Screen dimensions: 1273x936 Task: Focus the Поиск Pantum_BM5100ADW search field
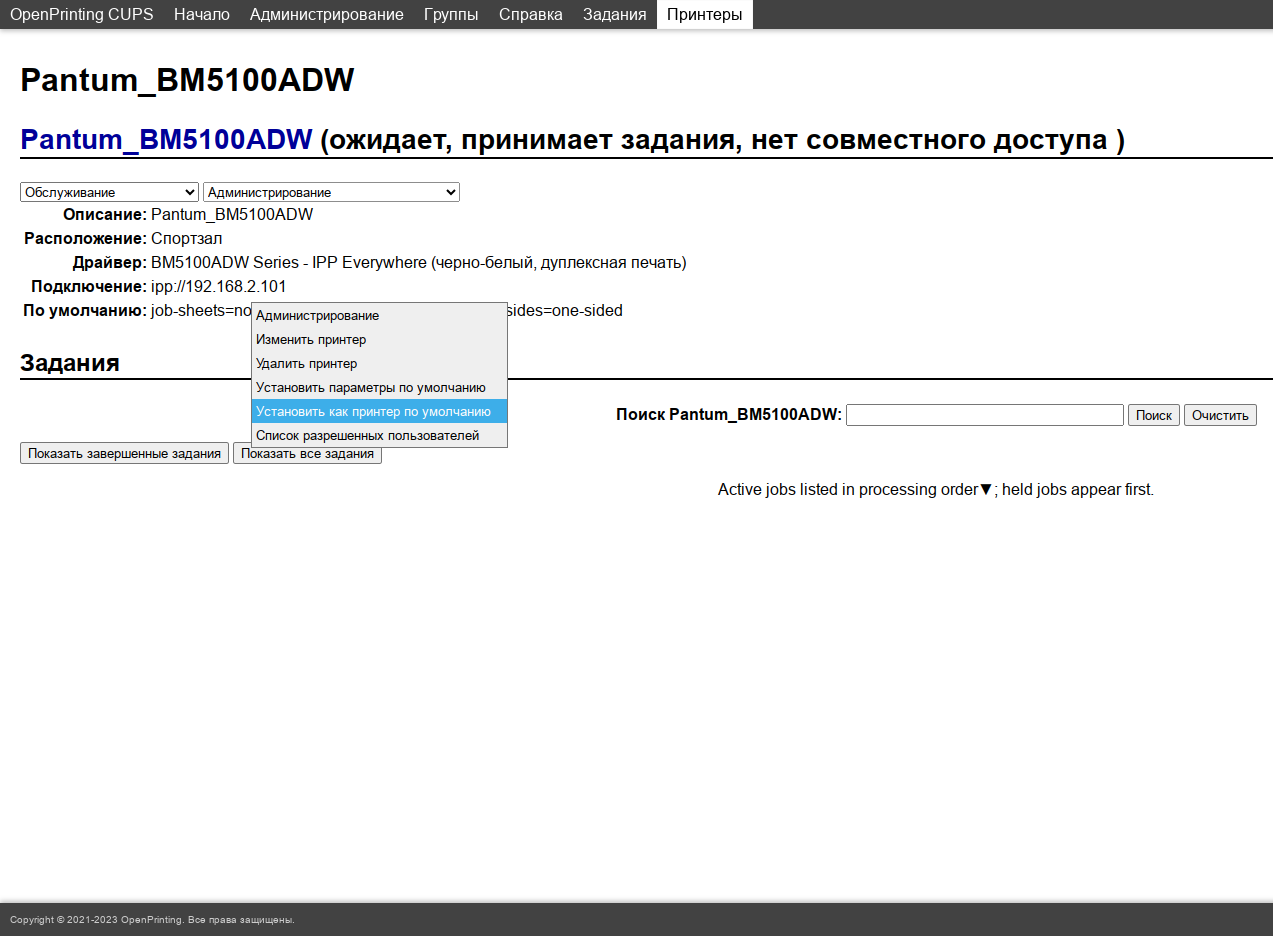point(984,415)
